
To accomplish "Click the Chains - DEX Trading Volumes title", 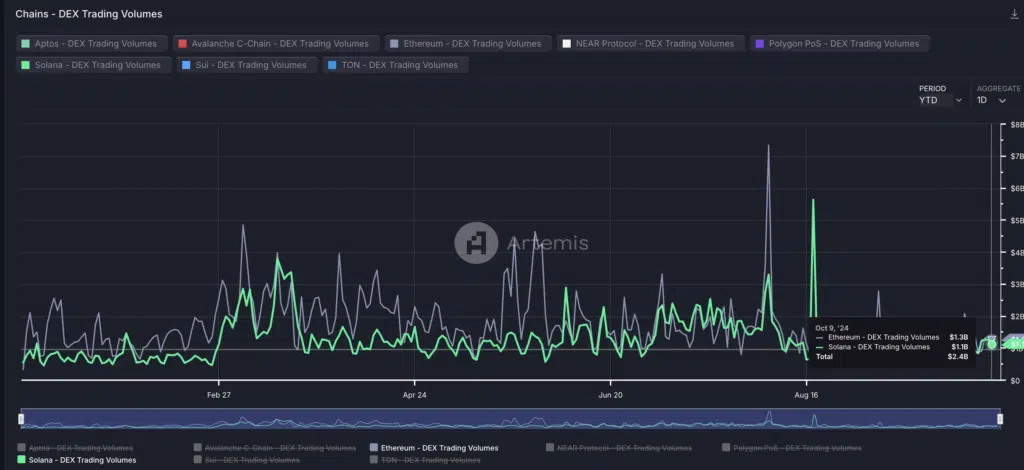I will [89, 14].
